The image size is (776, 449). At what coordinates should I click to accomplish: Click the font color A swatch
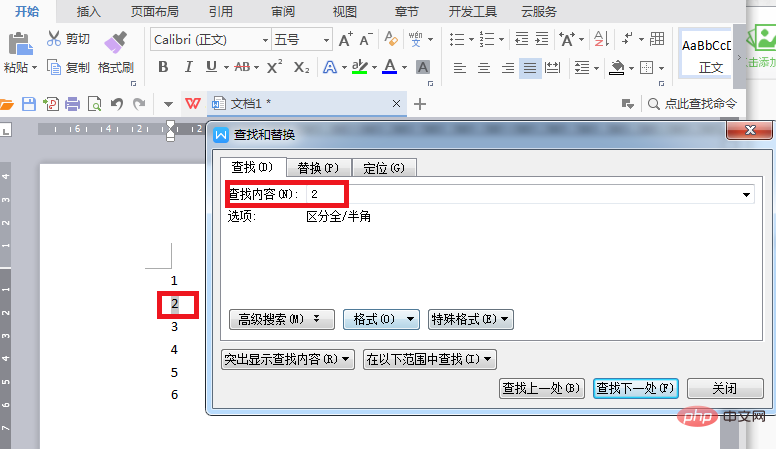click(x=390, y=67)
